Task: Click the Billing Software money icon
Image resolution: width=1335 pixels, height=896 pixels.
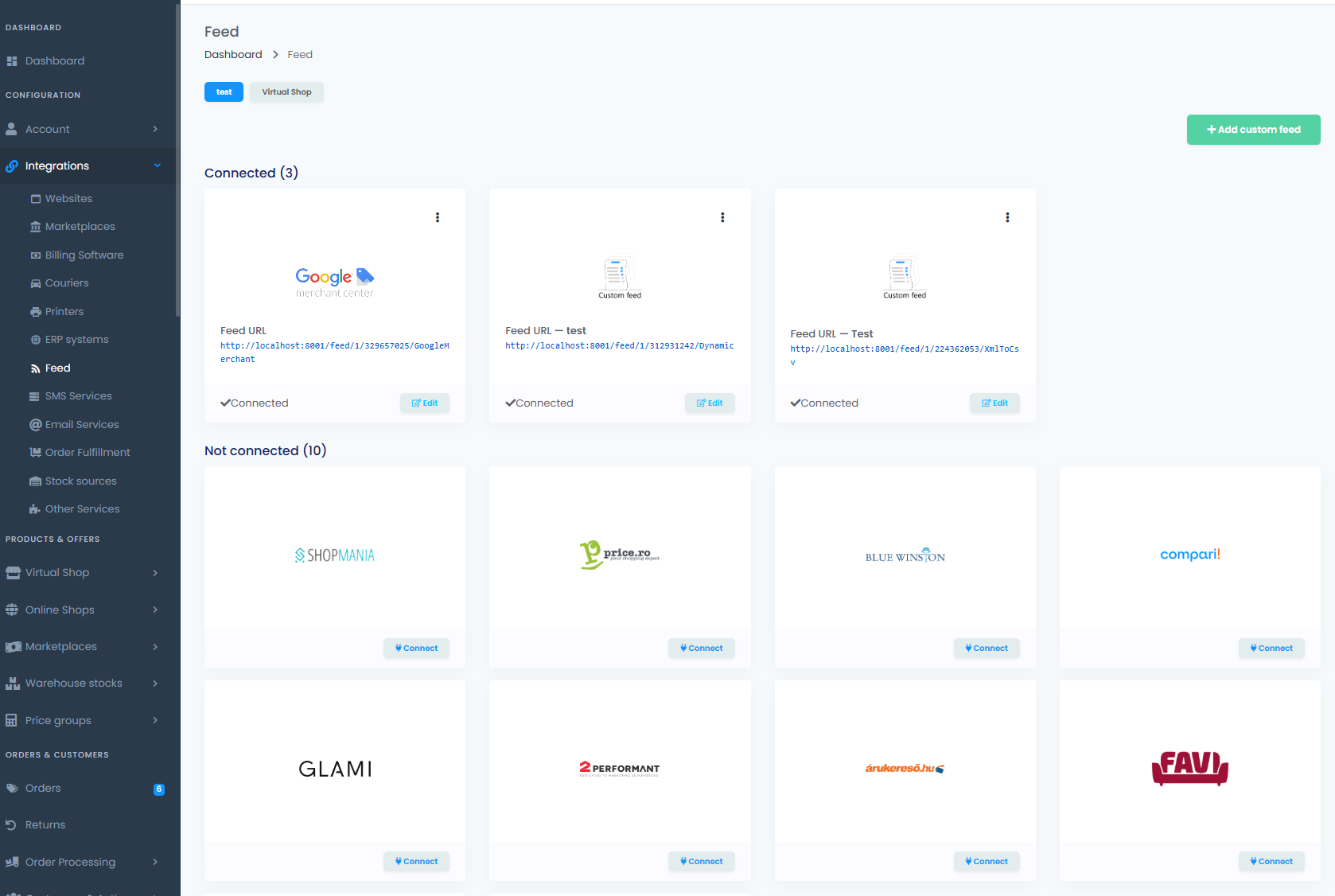Action: coord(35,255)
